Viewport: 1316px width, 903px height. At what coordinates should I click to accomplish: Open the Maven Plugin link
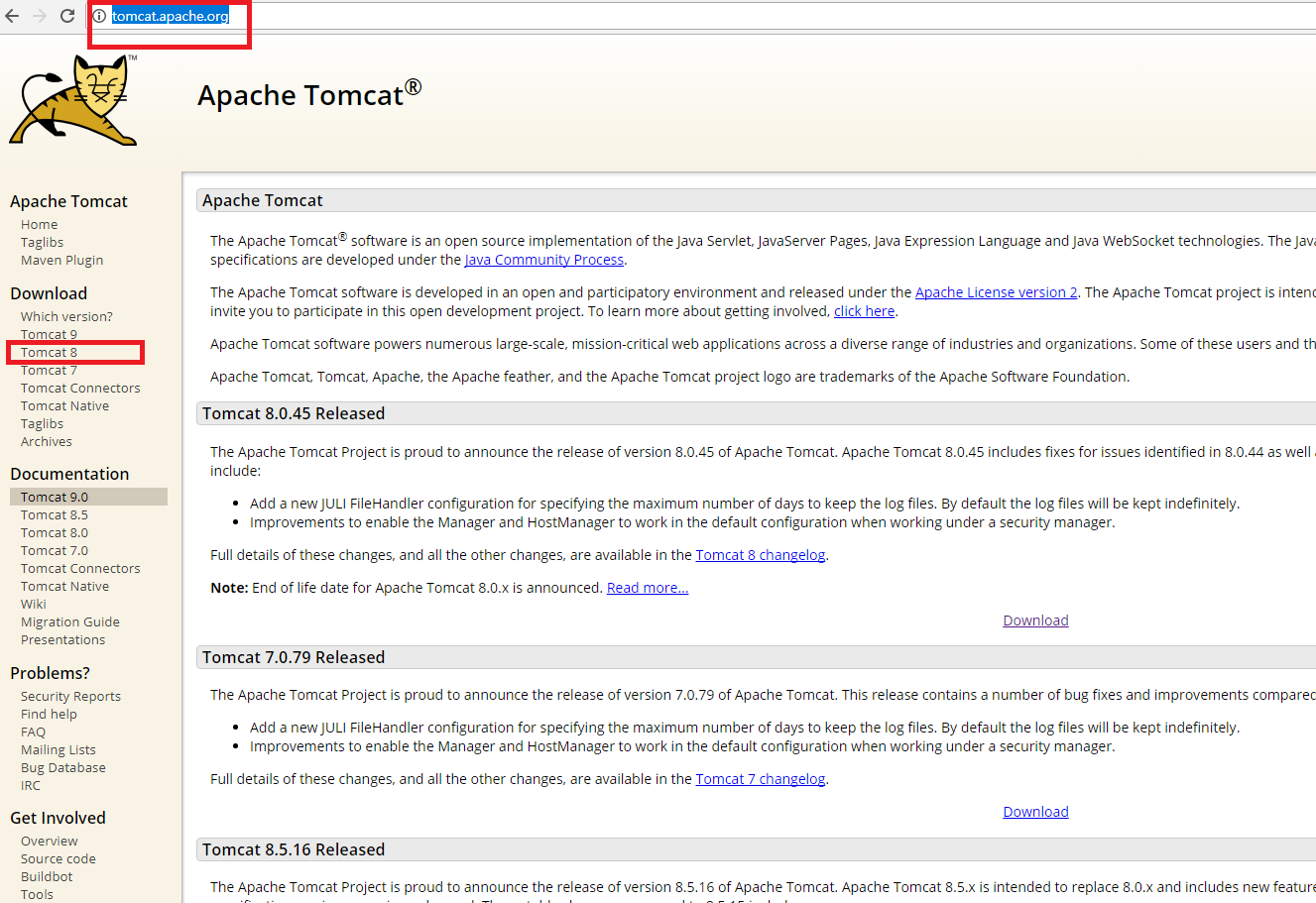(x=61, y=261)
